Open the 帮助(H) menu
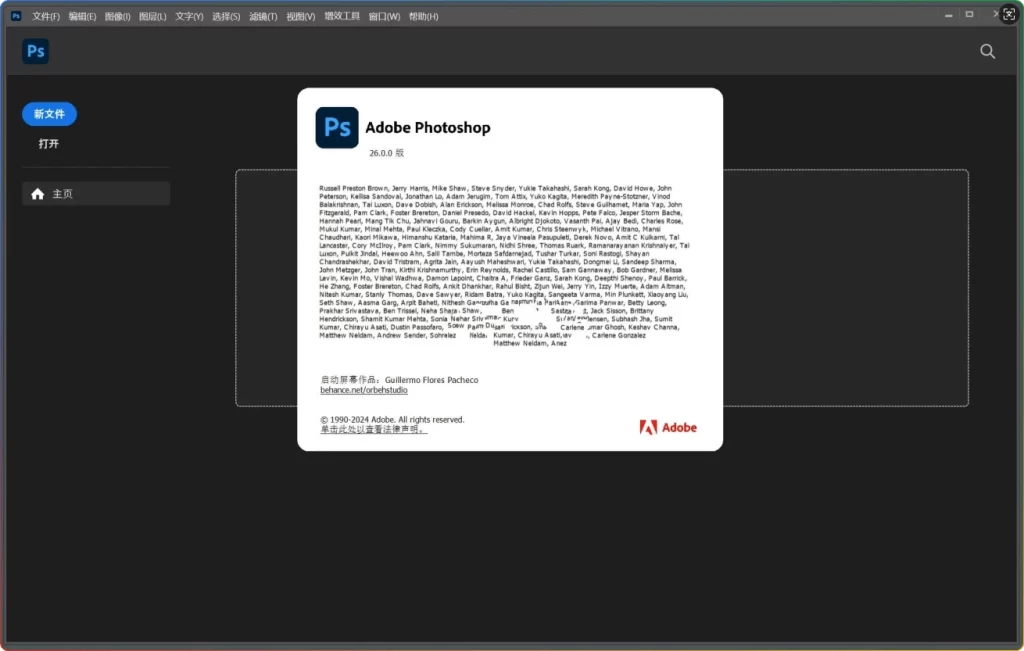This screenshot has height=651, width=1024. 423,17
